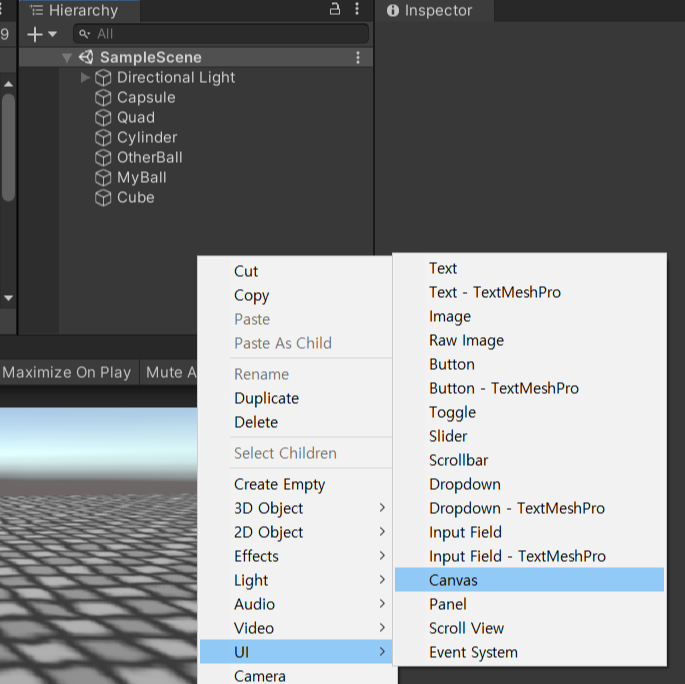685x684 pixels.
Task: Click the search magnifier icon in Hierarchy
Action: pos(84,34)
